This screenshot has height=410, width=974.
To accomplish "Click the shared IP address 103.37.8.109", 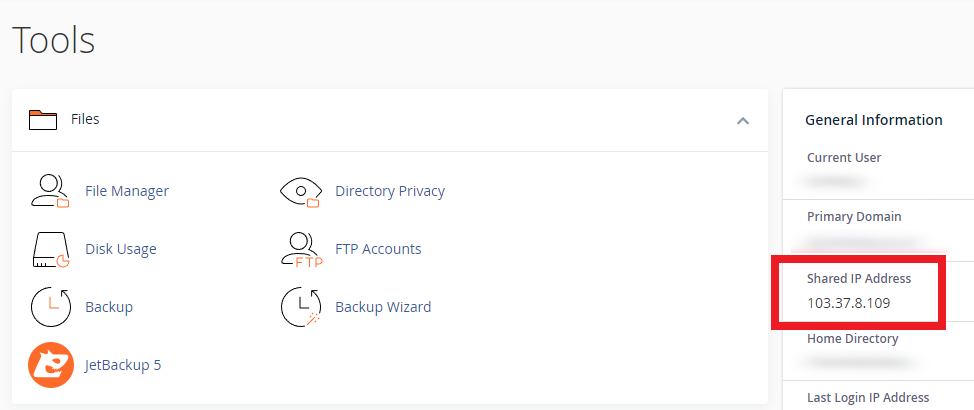I will tap(849, 302).
